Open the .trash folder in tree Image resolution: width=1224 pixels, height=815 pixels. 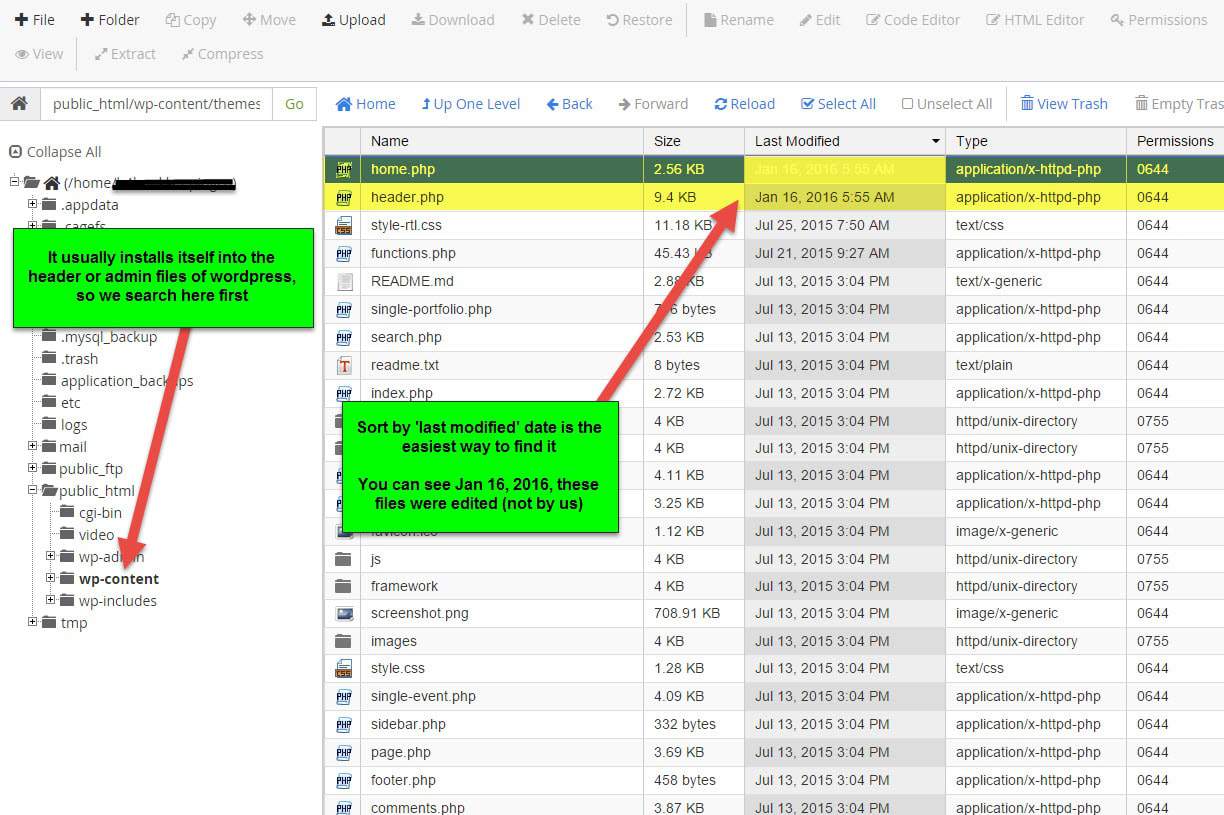(x=79, y=359)
